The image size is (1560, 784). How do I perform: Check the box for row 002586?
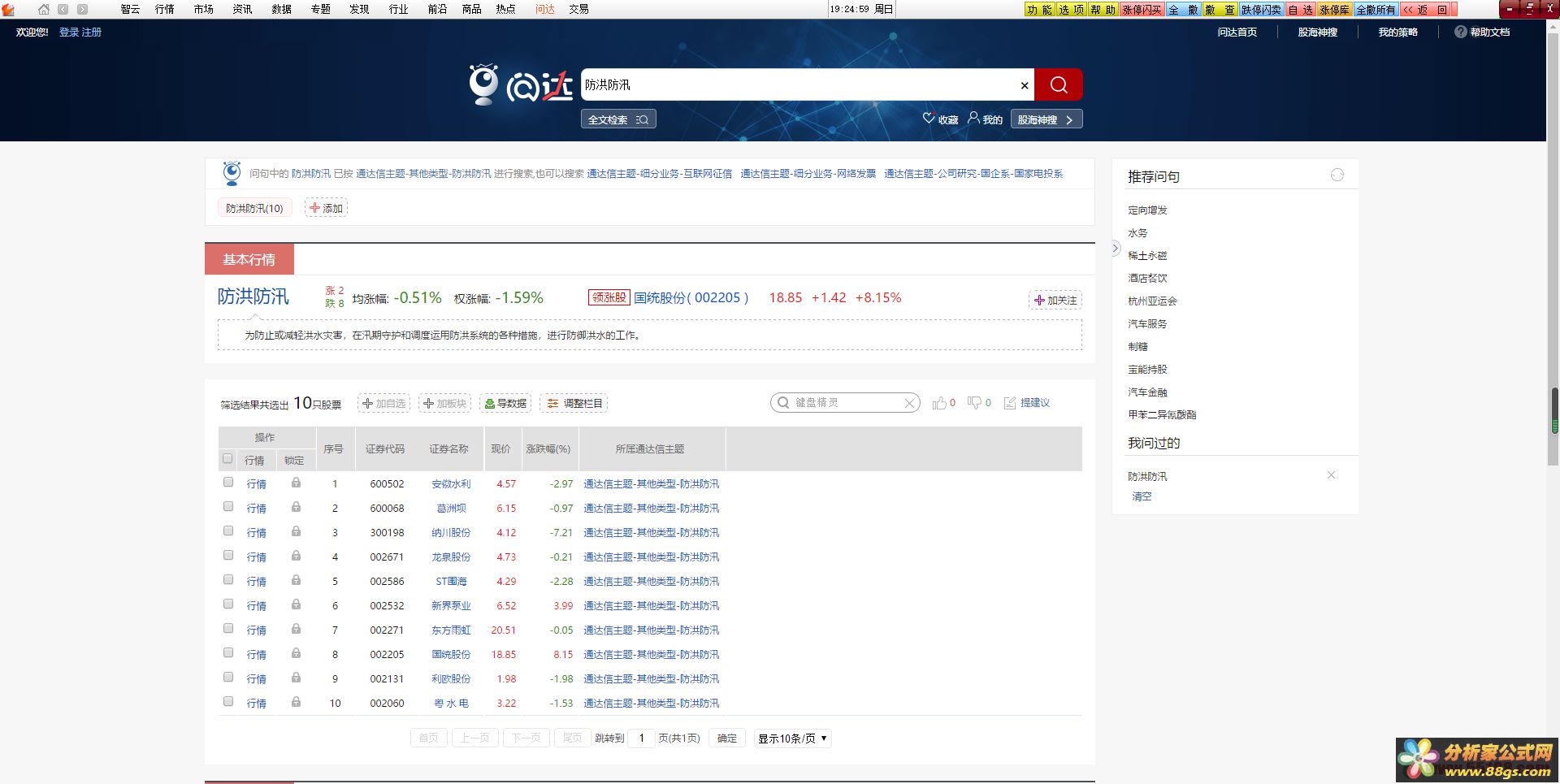pyautogui.click(x=228, y=579)
